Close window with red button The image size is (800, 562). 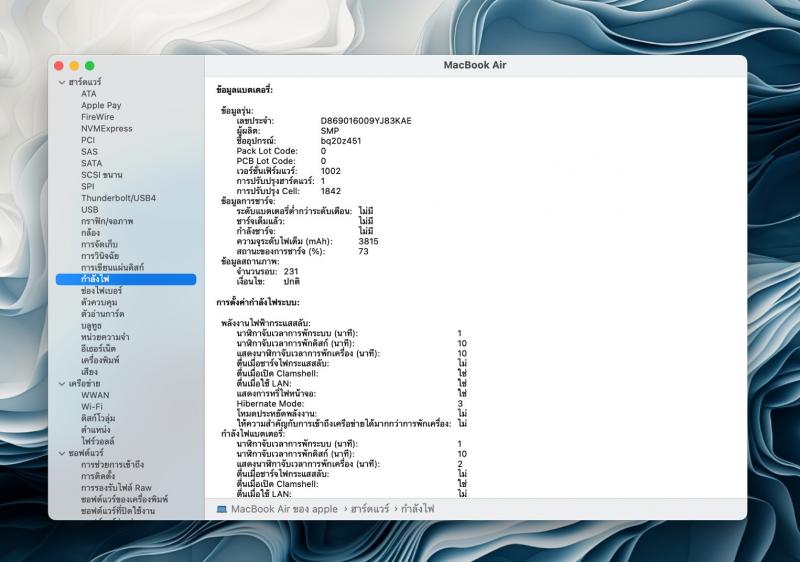(59, 66)
